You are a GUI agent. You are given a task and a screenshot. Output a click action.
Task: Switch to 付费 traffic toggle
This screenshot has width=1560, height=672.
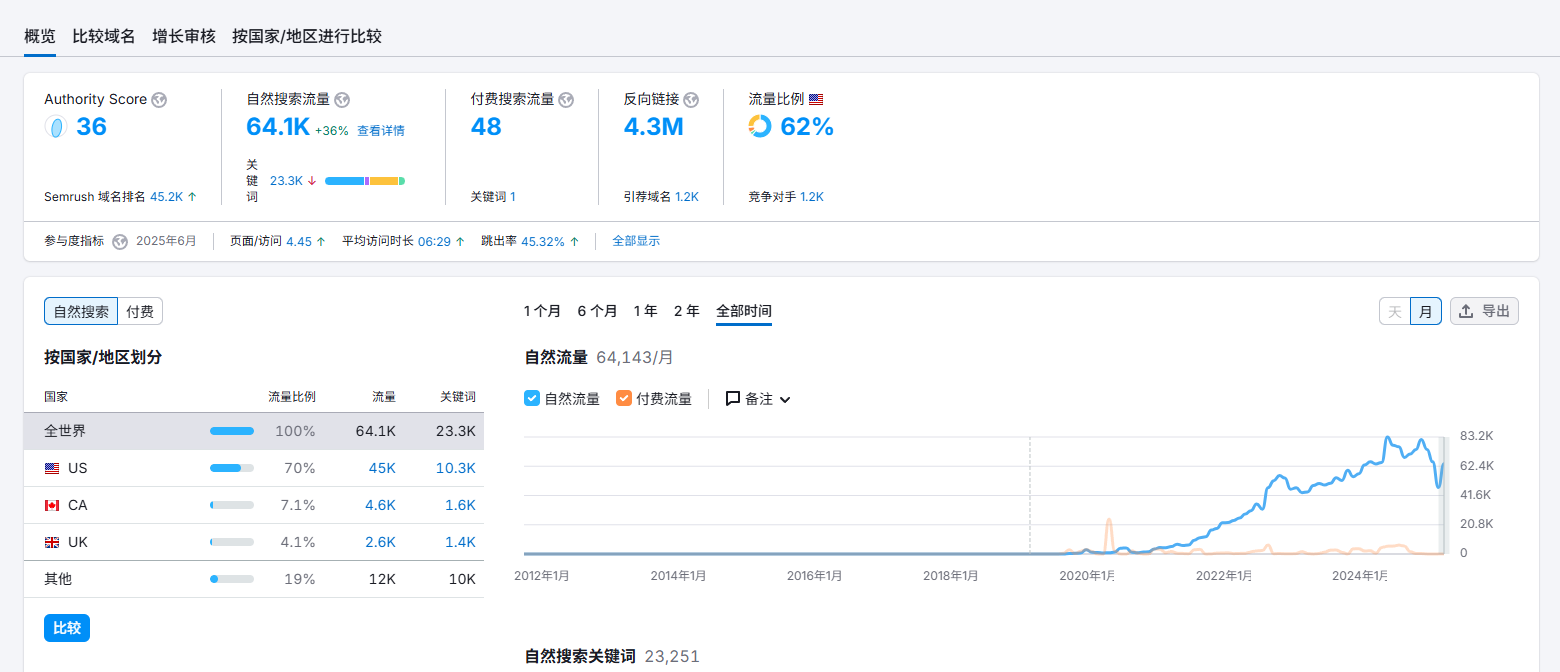(x=140, y=312)
